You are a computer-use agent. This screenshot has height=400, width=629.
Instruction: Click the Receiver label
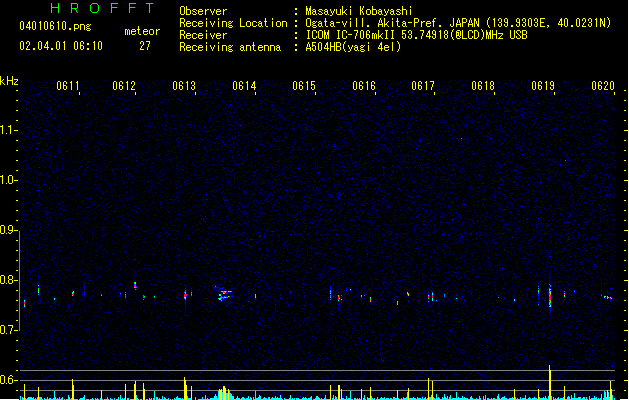click(203, 35)
